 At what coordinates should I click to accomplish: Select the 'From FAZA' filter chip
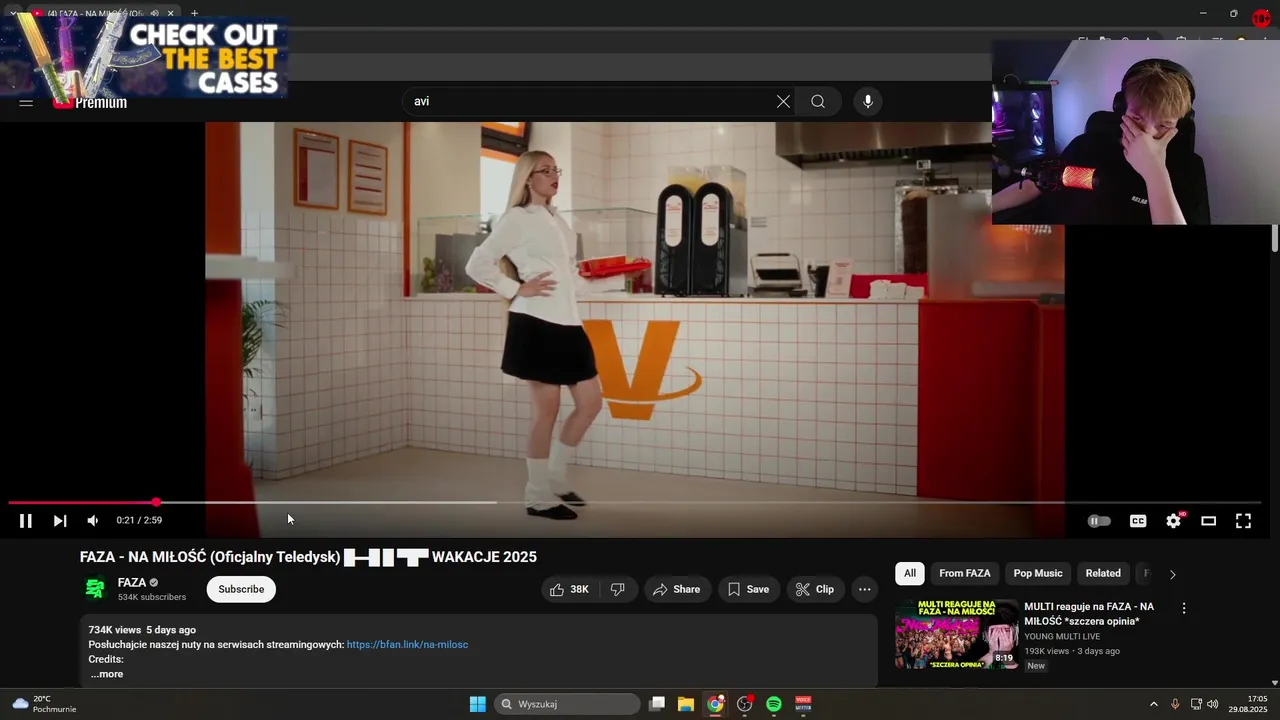(x=965, y=573)
